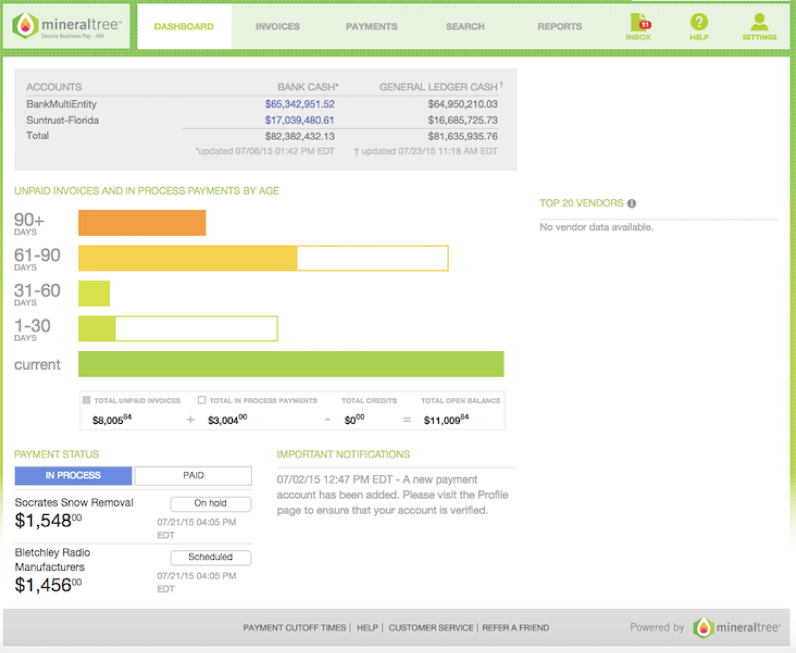Click the Total Credits $0 value
Viewport: 796px width, 653px height.
click(354, 419)
